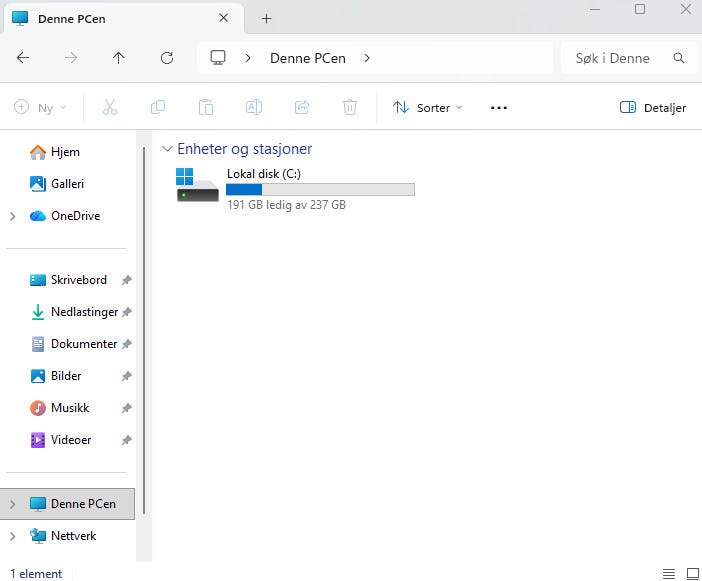This screenshot has width=702, height=581.
Task: Unpin Skrivebord using its pin icon
Action: pos(127,280)
